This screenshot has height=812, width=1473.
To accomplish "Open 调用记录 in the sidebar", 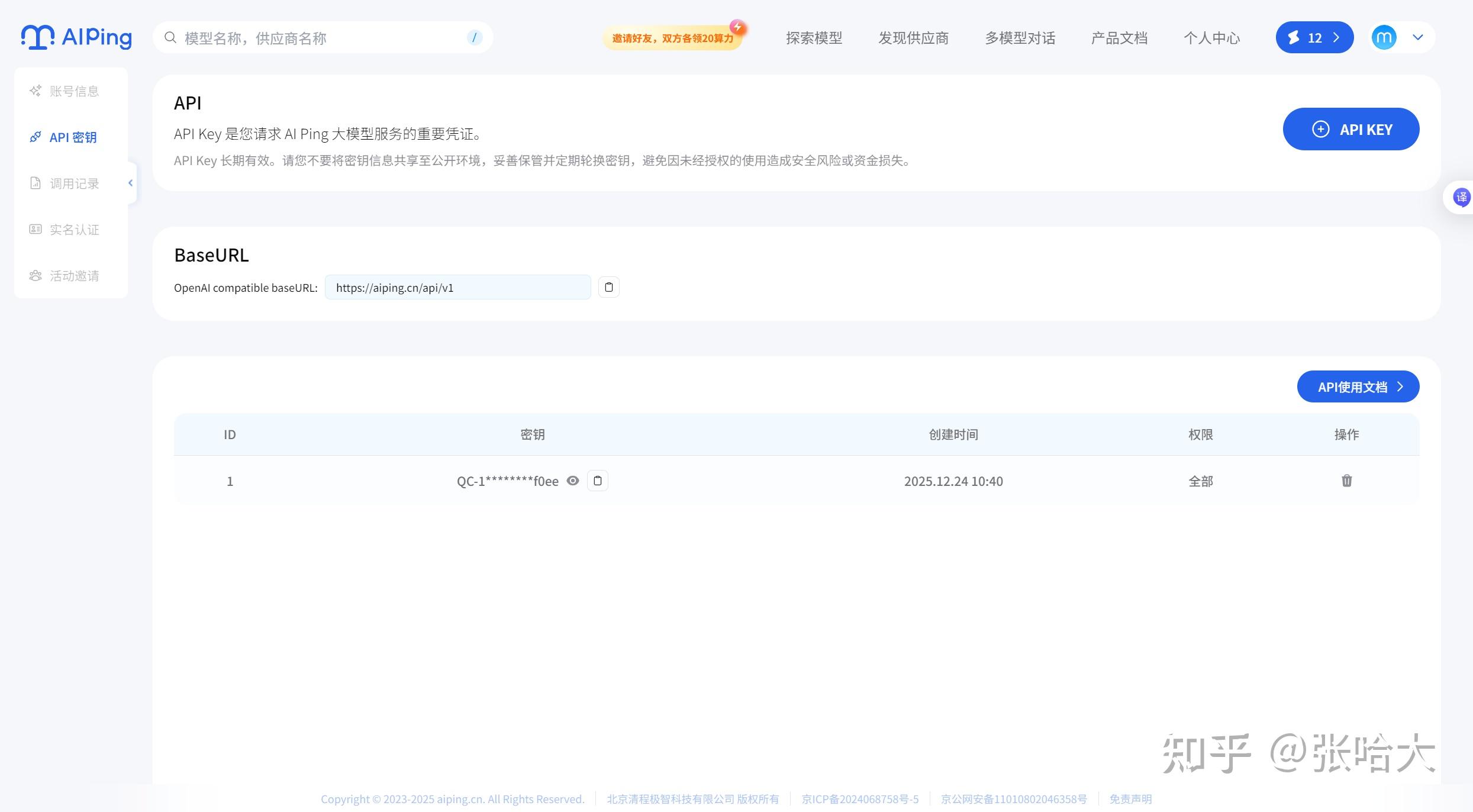I will [x=75, y=183].
